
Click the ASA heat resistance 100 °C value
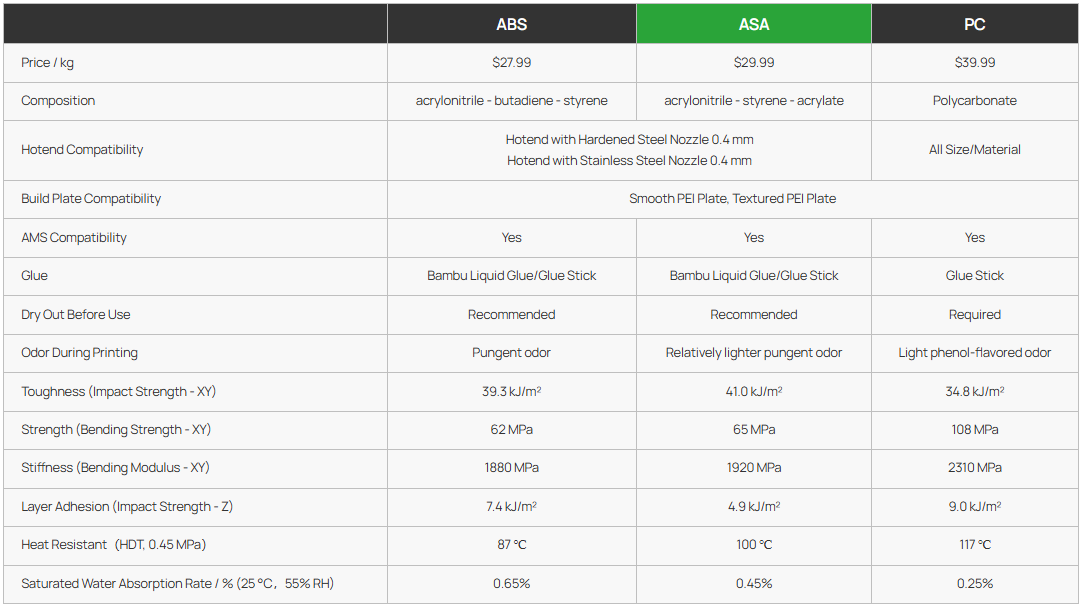point(754,545)
